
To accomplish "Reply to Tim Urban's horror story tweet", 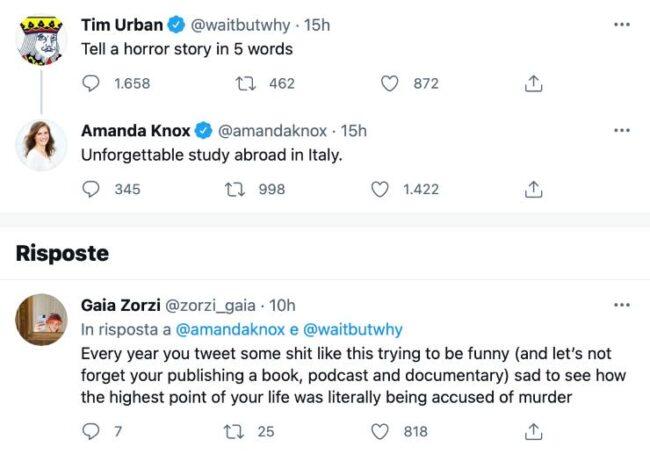I will coord(91,84).
